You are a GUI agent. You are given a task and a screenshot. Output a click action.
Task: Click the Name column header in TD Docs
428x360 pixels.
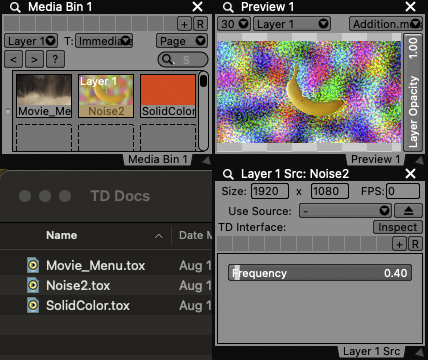pos(62,235)
